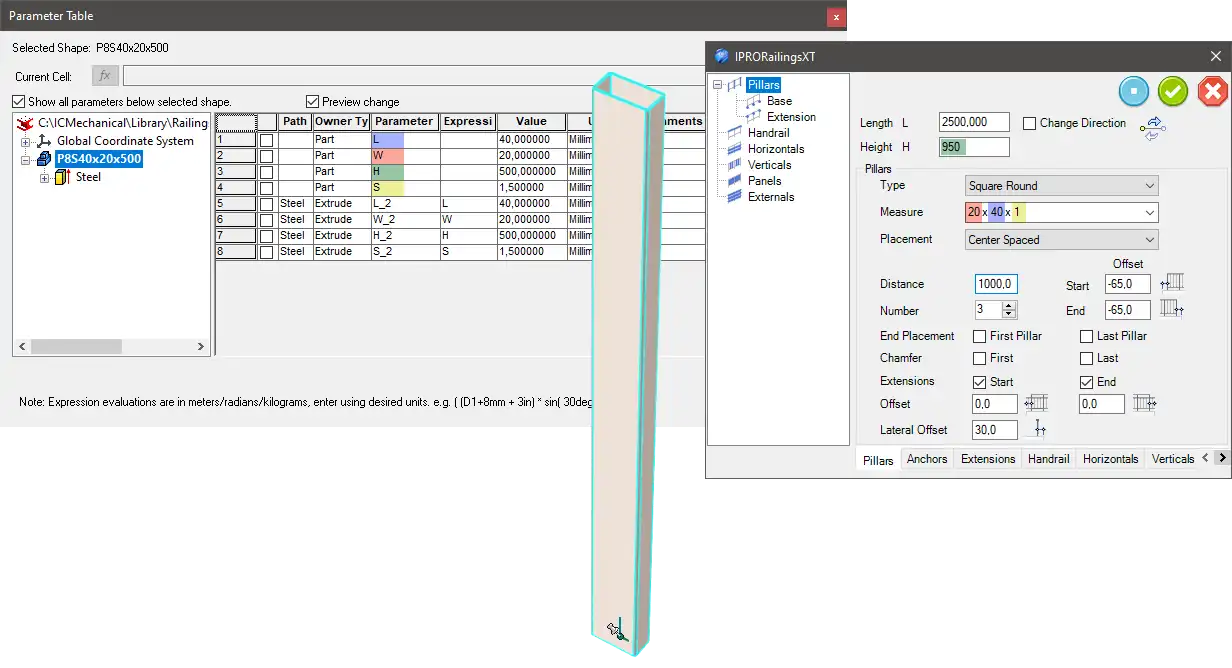Click the fx function button
Image resolution: width=1232 pixels, height=668 pixels.
105,76
